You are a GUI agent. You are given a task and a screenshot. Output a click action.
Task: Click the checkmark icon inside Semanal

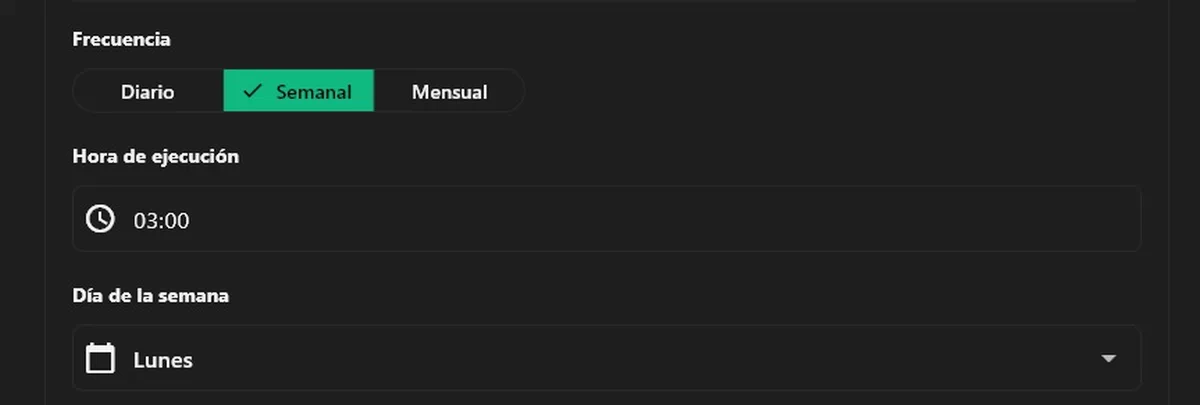click(x=253, y=91)
